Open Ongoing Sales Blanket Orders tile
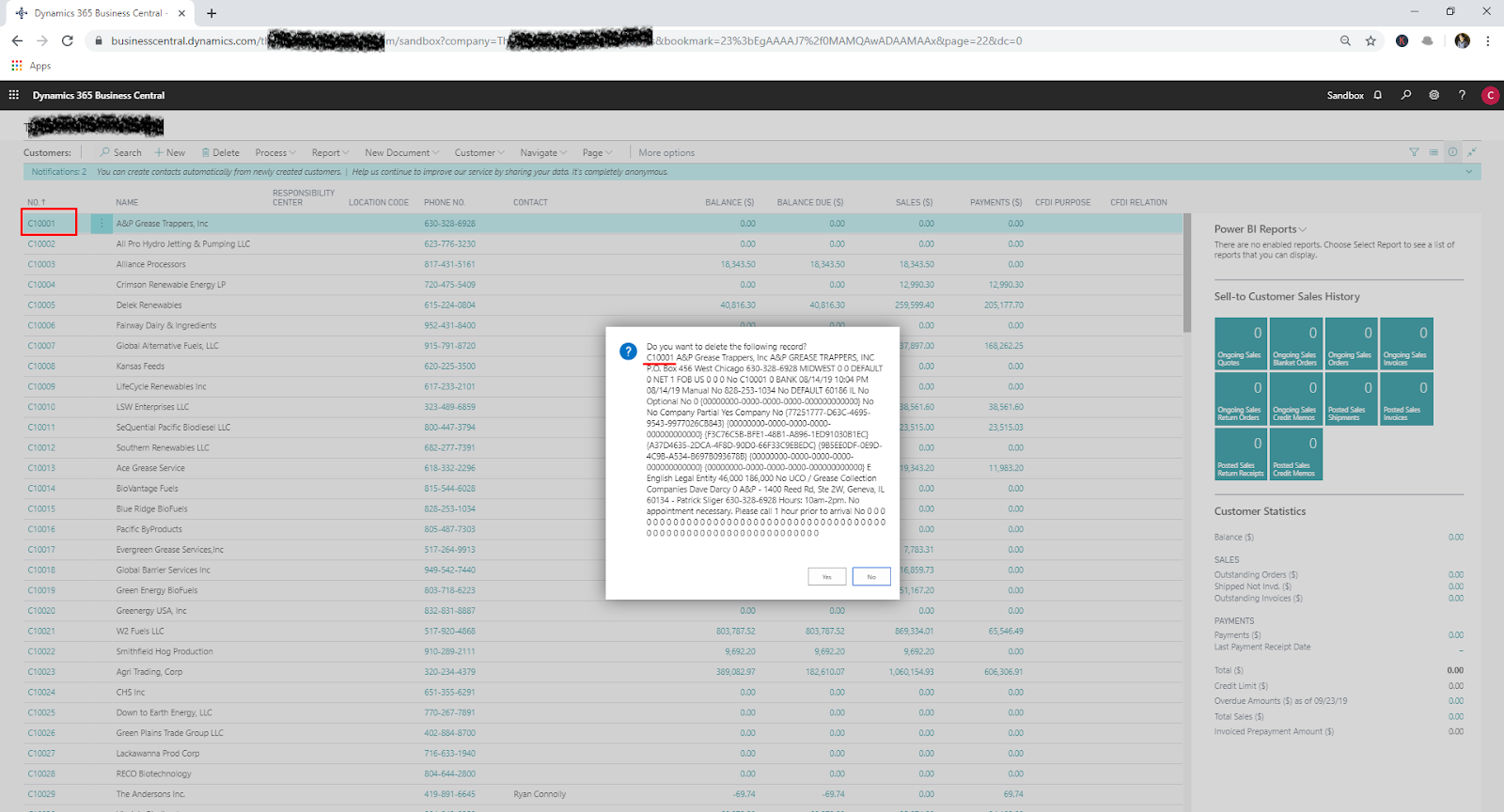Viewport: 1504px width, 812px height. tap(1295, 344)
